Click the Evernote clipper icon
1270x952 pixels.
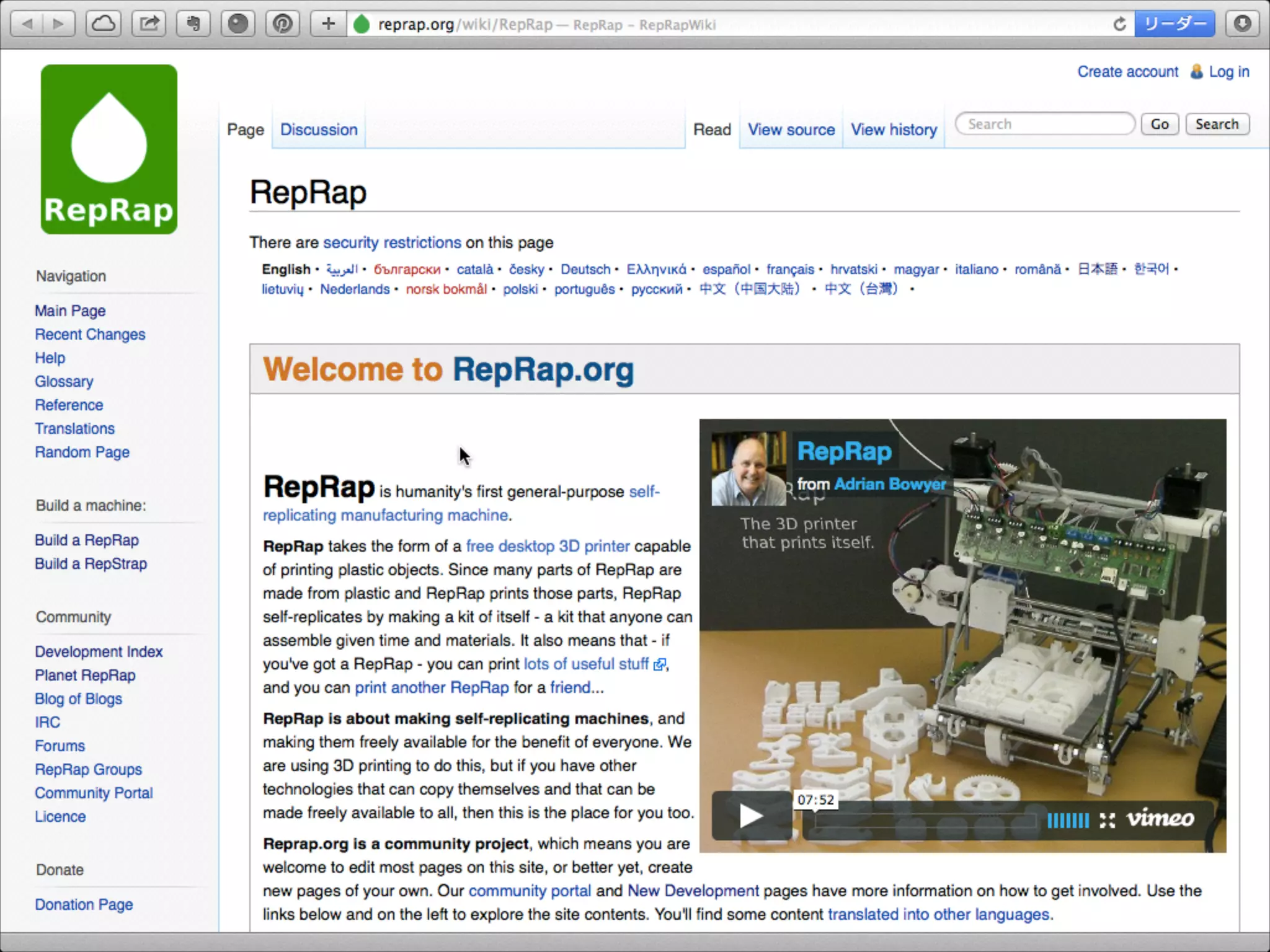[x=193, y=24]
